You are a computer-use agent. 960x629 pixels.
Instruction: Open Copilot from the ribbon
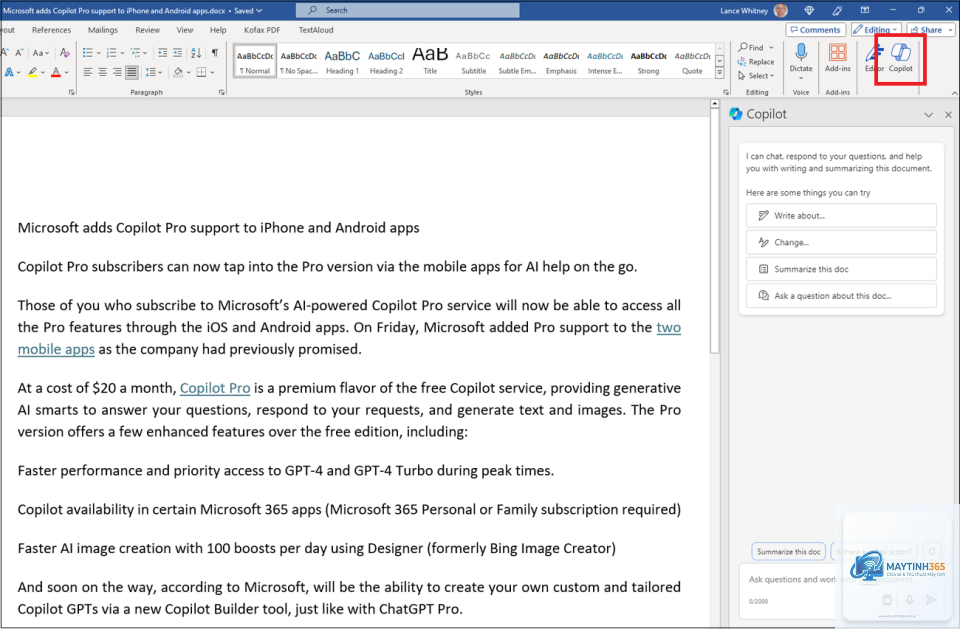(x=901, y=58)
